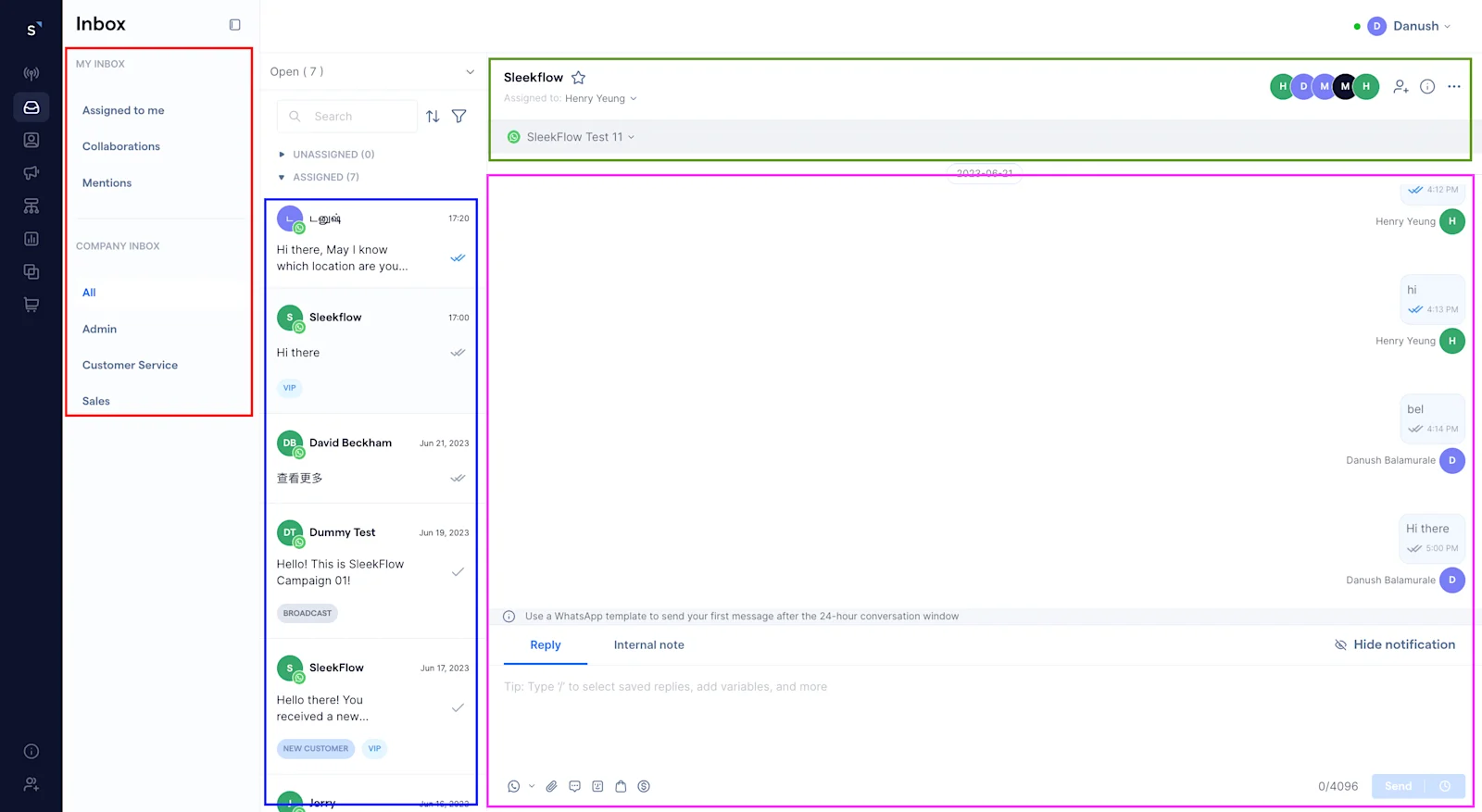Collapse the Inbox side panel
This screenshot has height=812, width=1482.
pos(234,25)
